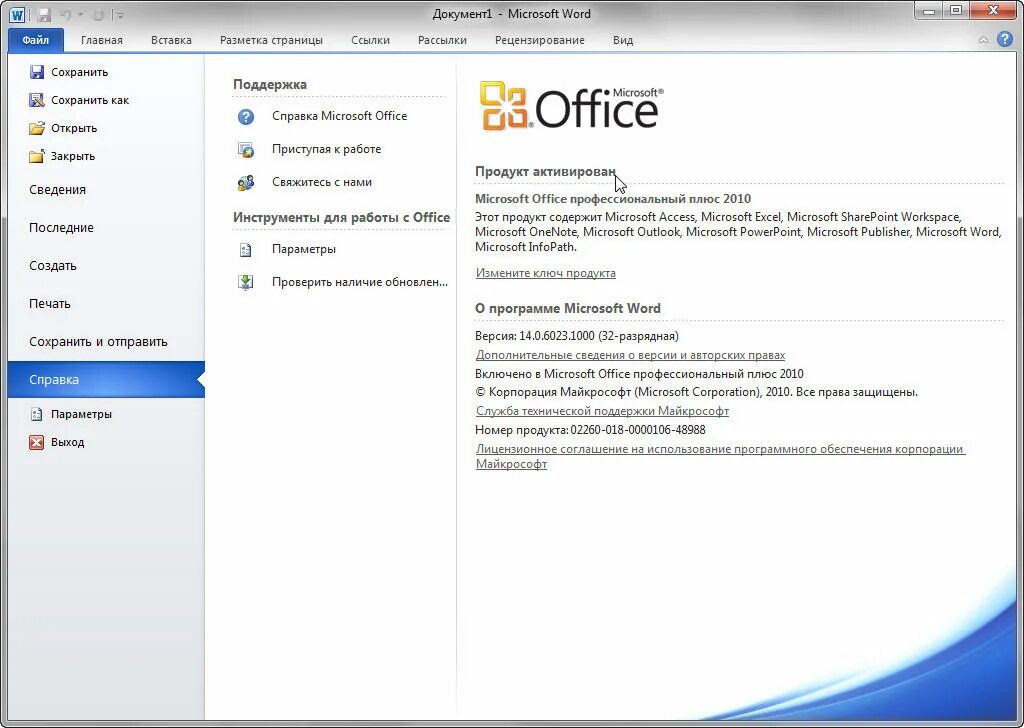The width and height of the screenshot is (1024, 728).
Task: Open Служба технической поддержки Майкрософт link
Action: click(602, 411)
